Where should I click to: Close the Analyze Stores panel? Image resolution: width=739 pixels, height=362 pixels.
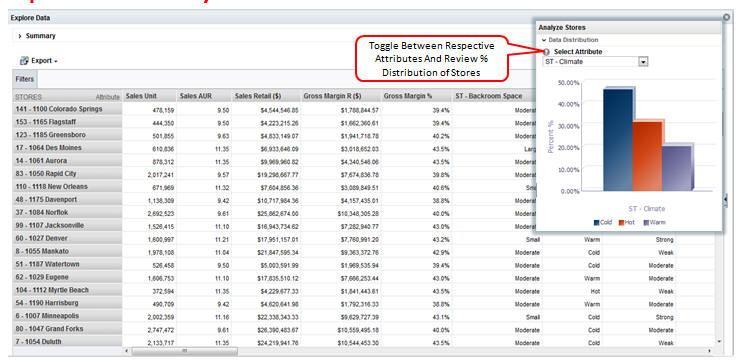726,17
